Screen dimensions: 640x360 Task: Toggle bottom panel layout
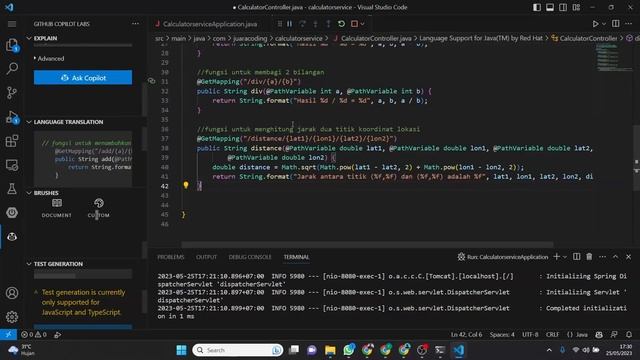pyautogui.click(x=550, y=7)
